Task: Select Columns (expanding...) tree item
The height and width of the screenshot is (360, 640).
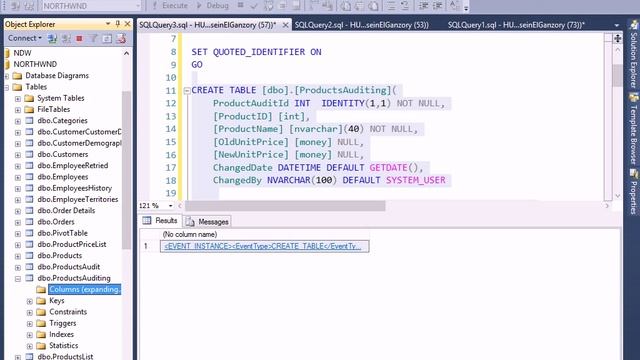Action: click(84, 289)
